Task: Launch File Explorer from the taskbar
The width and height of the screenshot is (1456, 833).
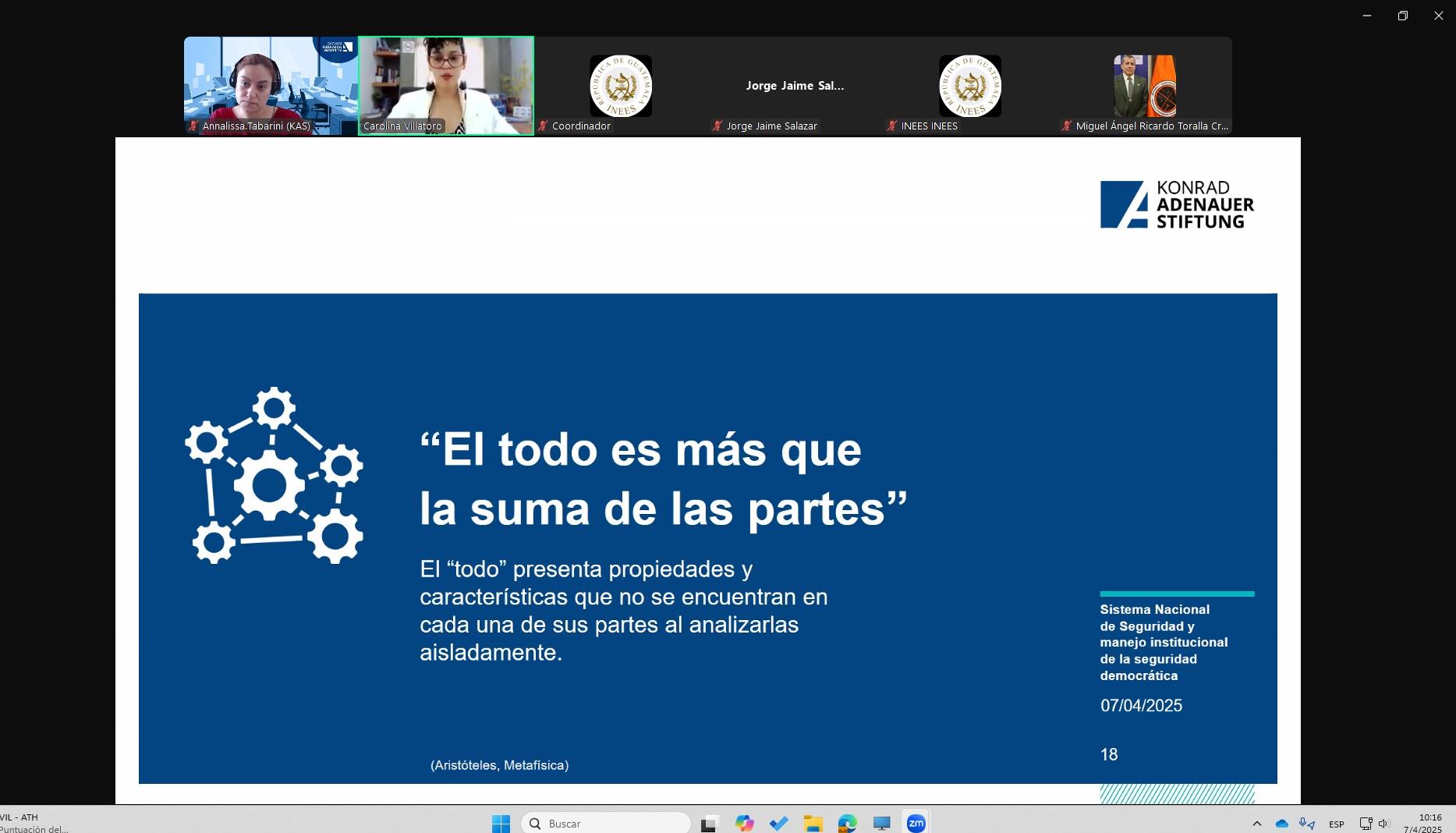Action: pyautogui.click(x=813, y=823)
